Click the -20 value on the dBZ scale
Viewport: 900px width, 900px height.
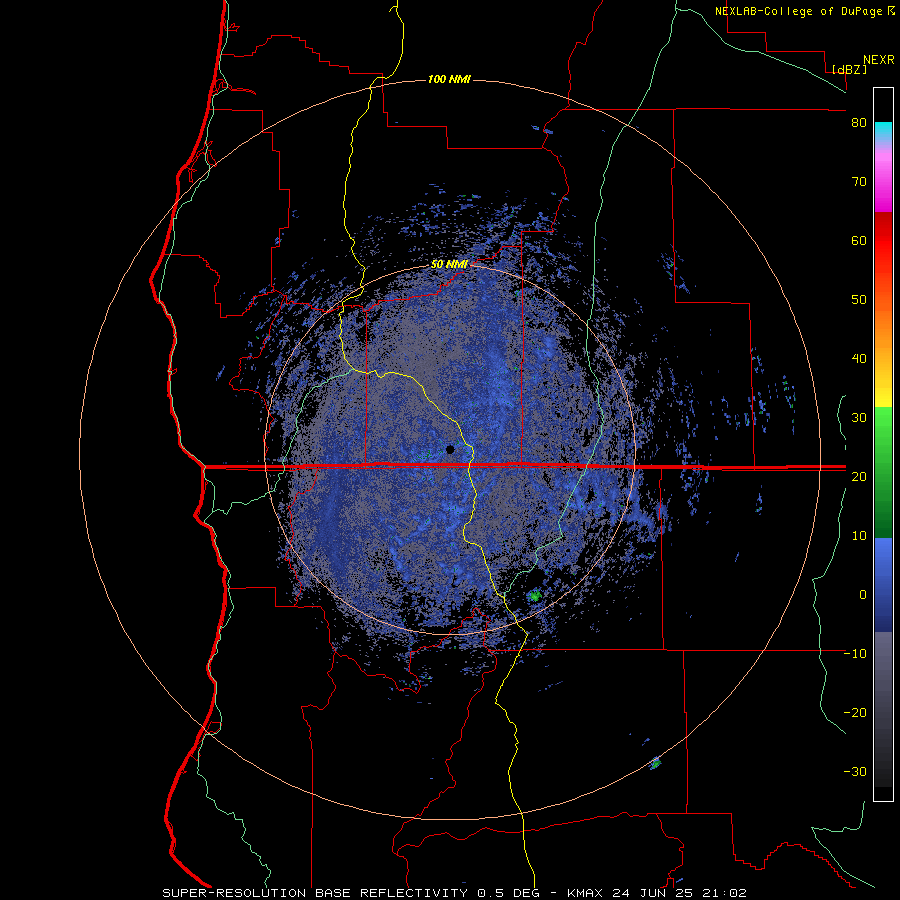point(855,712)
